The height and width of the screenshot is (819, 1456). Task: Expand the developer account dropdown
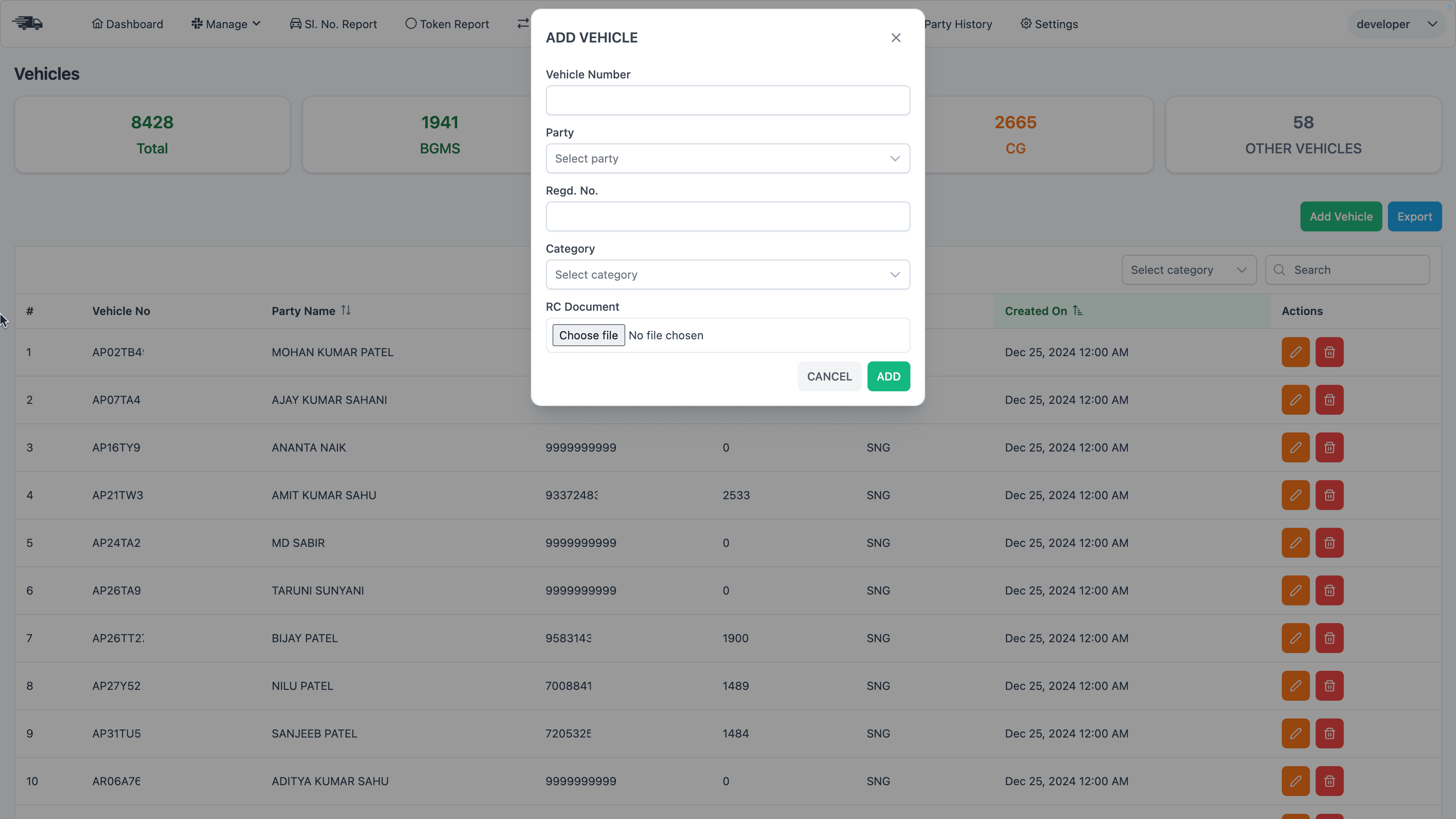(1396, 23)
